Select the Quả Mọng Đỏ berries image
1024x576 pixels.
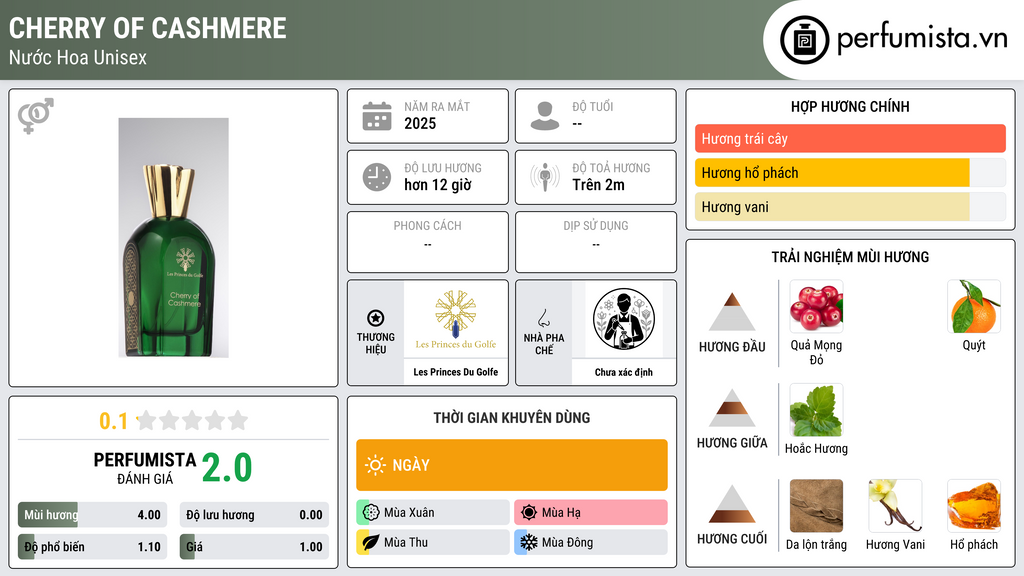click(816, 306)
